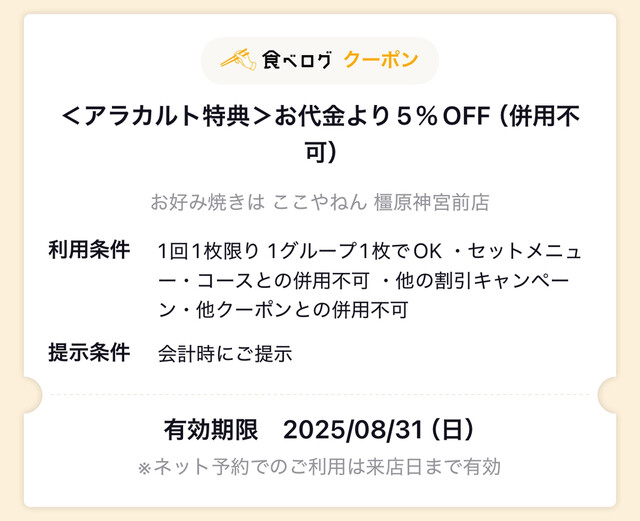Click the Tabelog chopsticks logo icon

pos(238,60)
